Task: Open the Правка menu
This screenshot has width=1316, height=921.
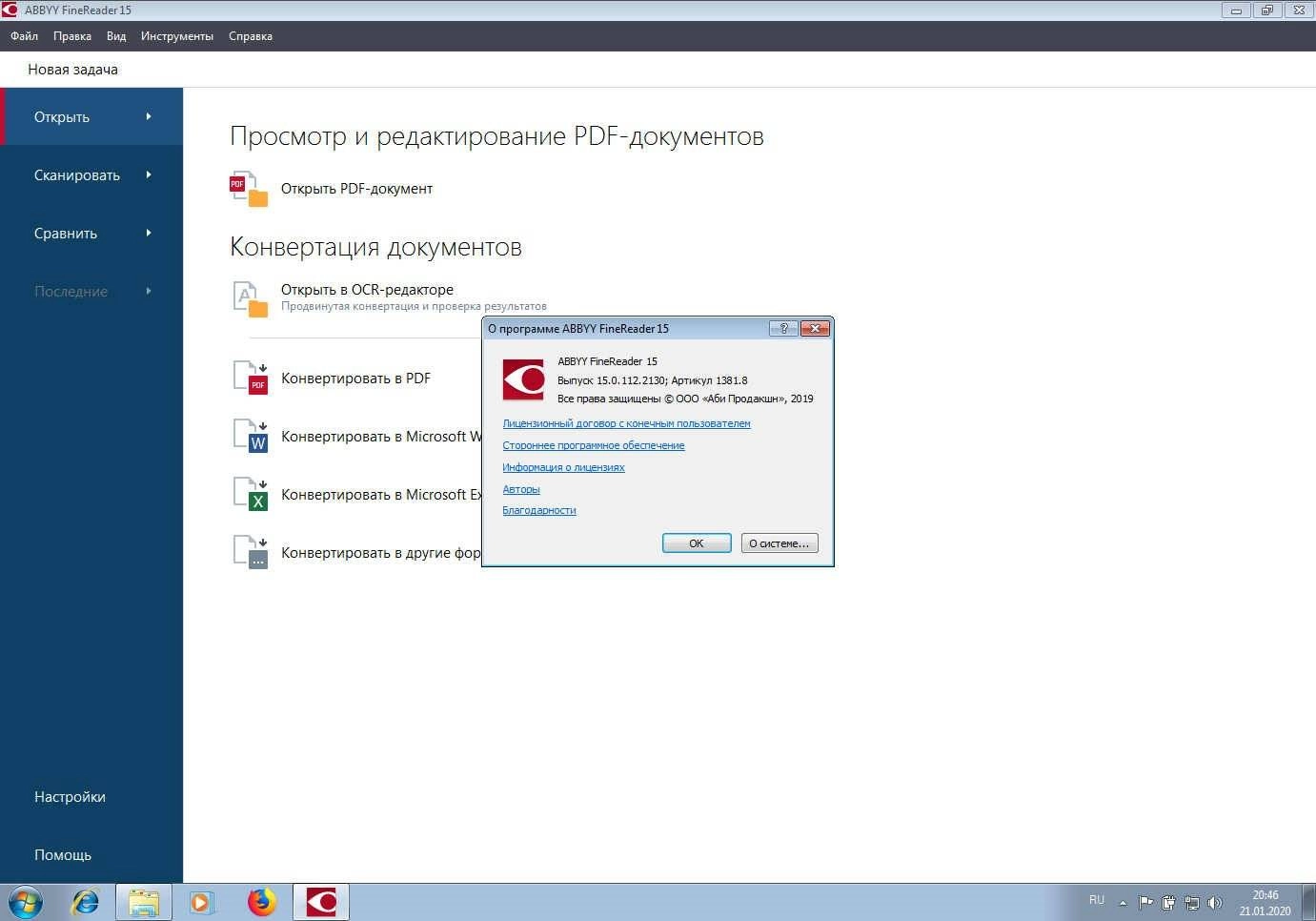Action: [72, 36]
